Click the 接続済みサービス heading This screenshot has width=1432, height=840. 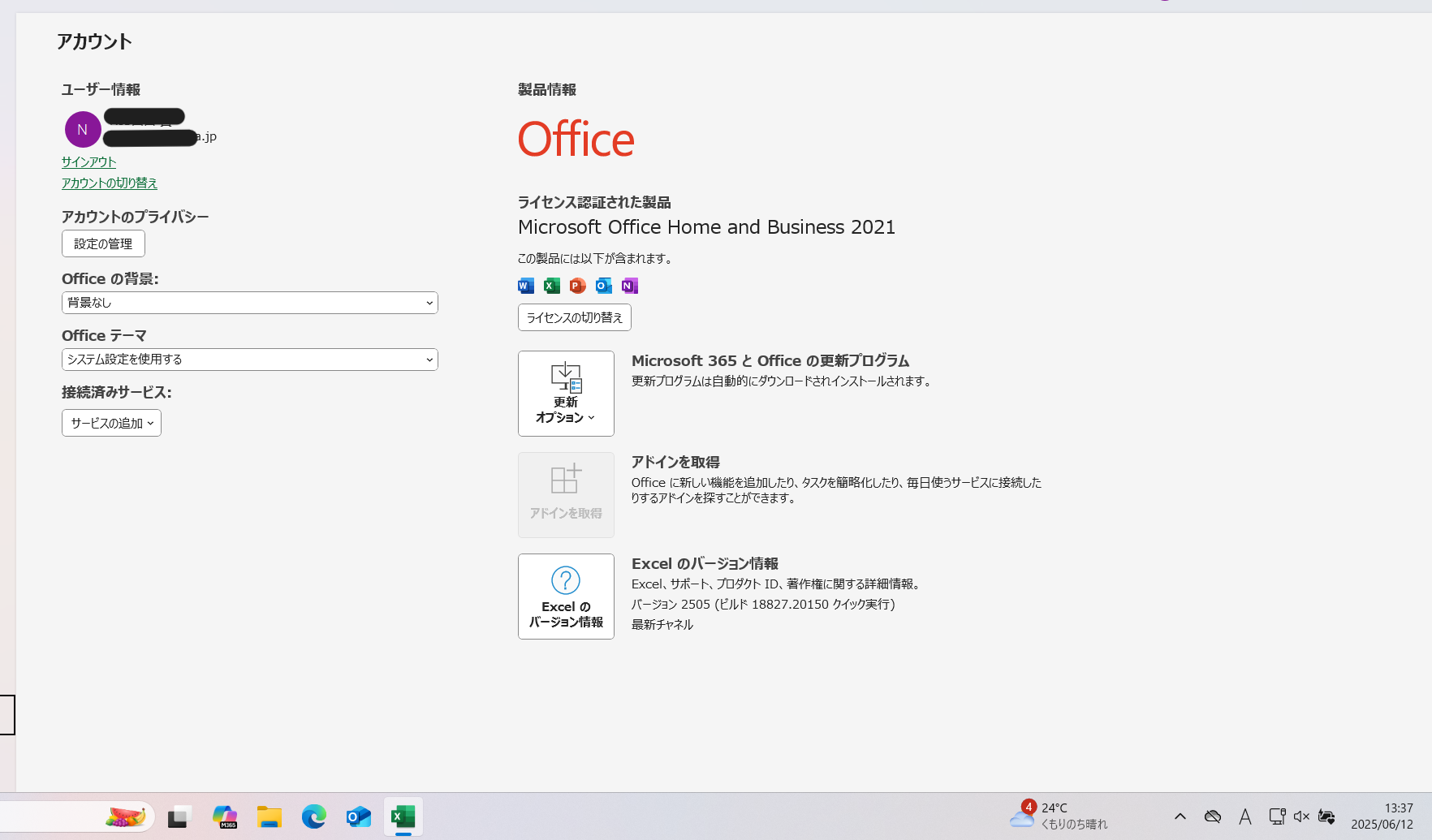coord(117,392)
